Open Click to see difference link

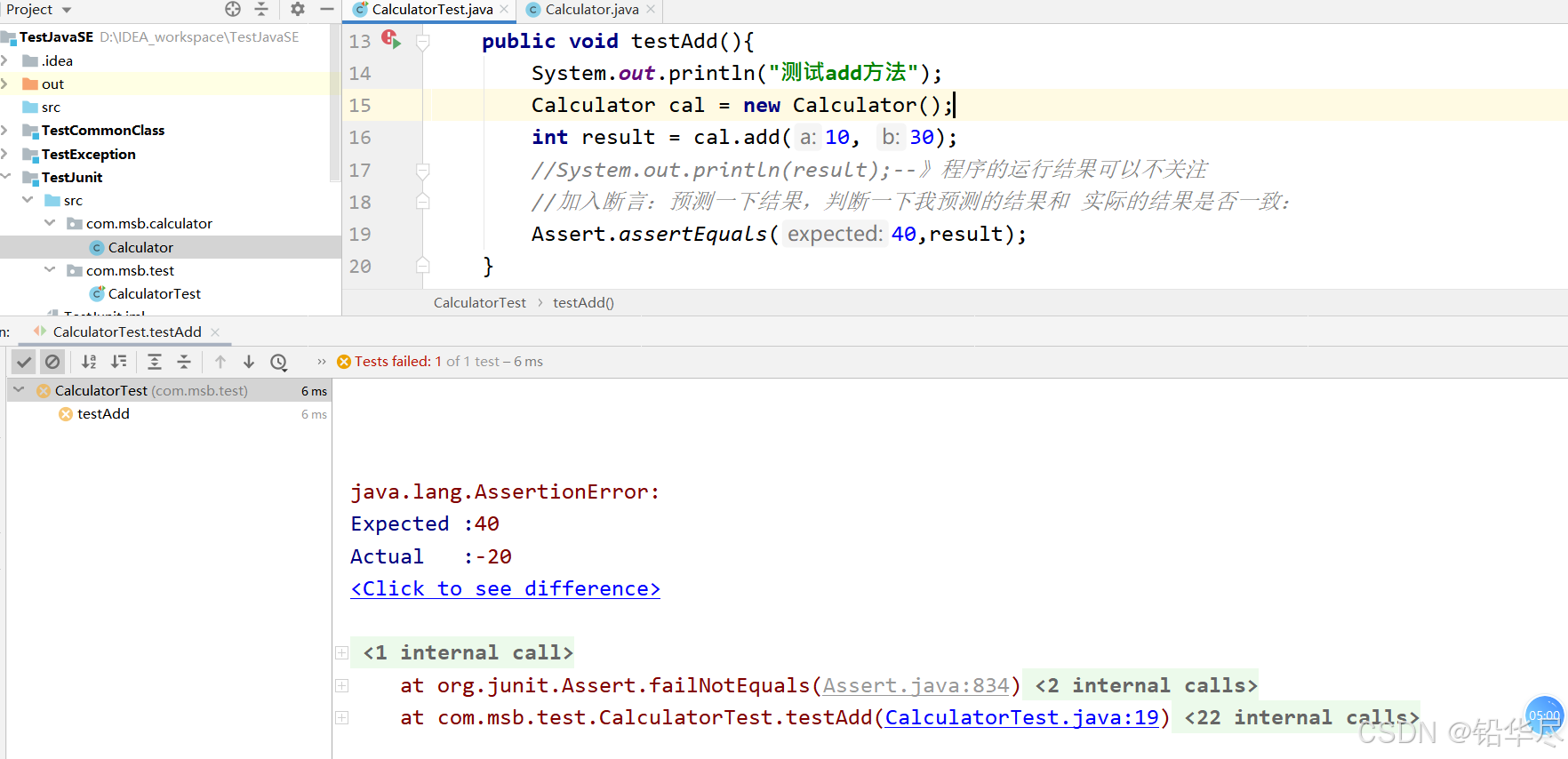click(x=505, y=588)
